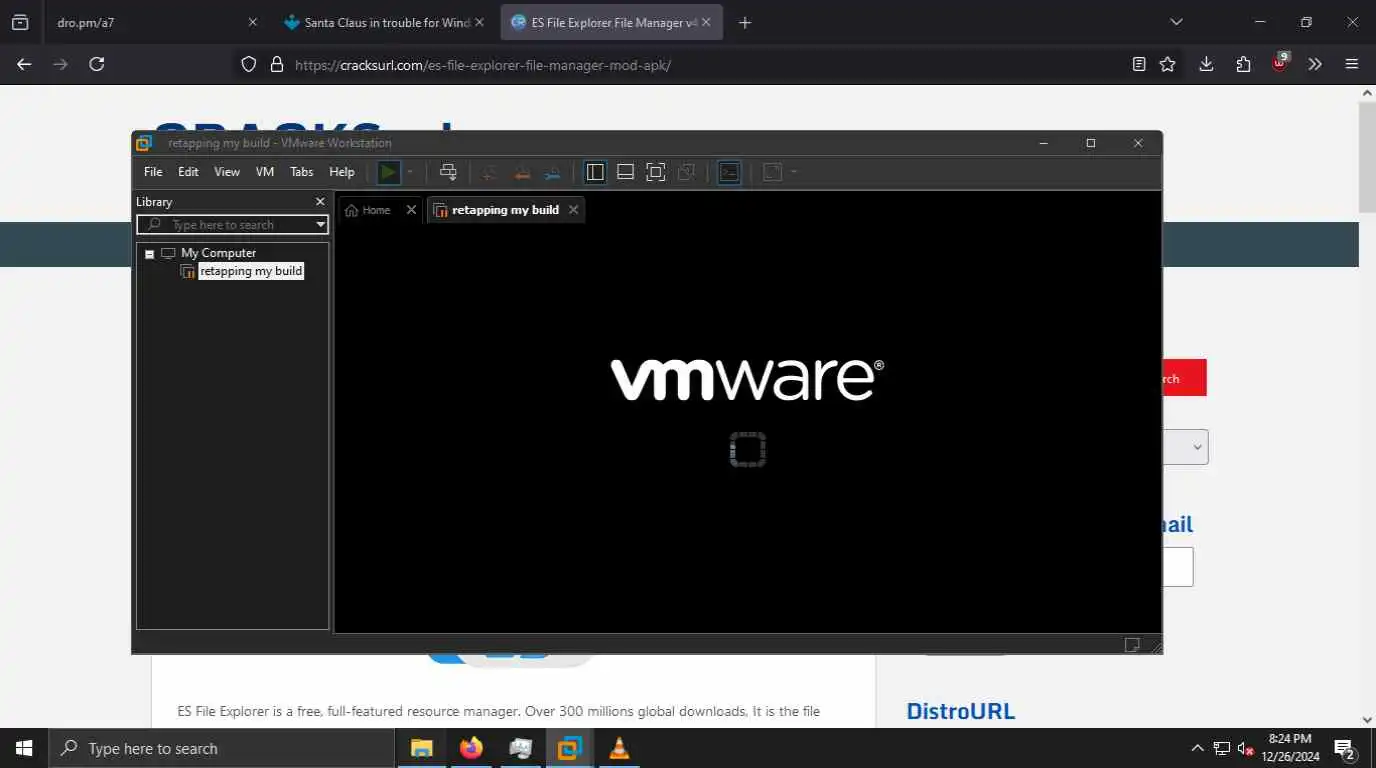Open the Windows Start menu

pyautogui.click(x=23, y=748)
